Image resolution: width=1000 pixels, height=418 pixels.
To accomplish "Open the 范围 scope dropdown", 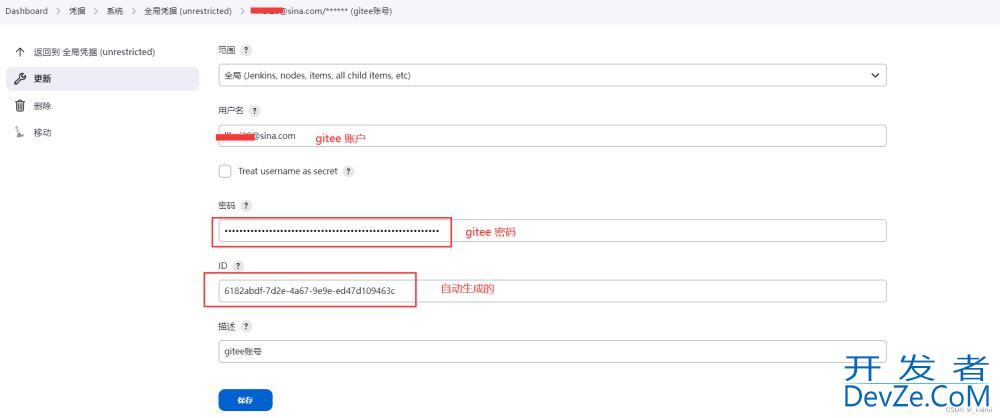I will point(552,75).
